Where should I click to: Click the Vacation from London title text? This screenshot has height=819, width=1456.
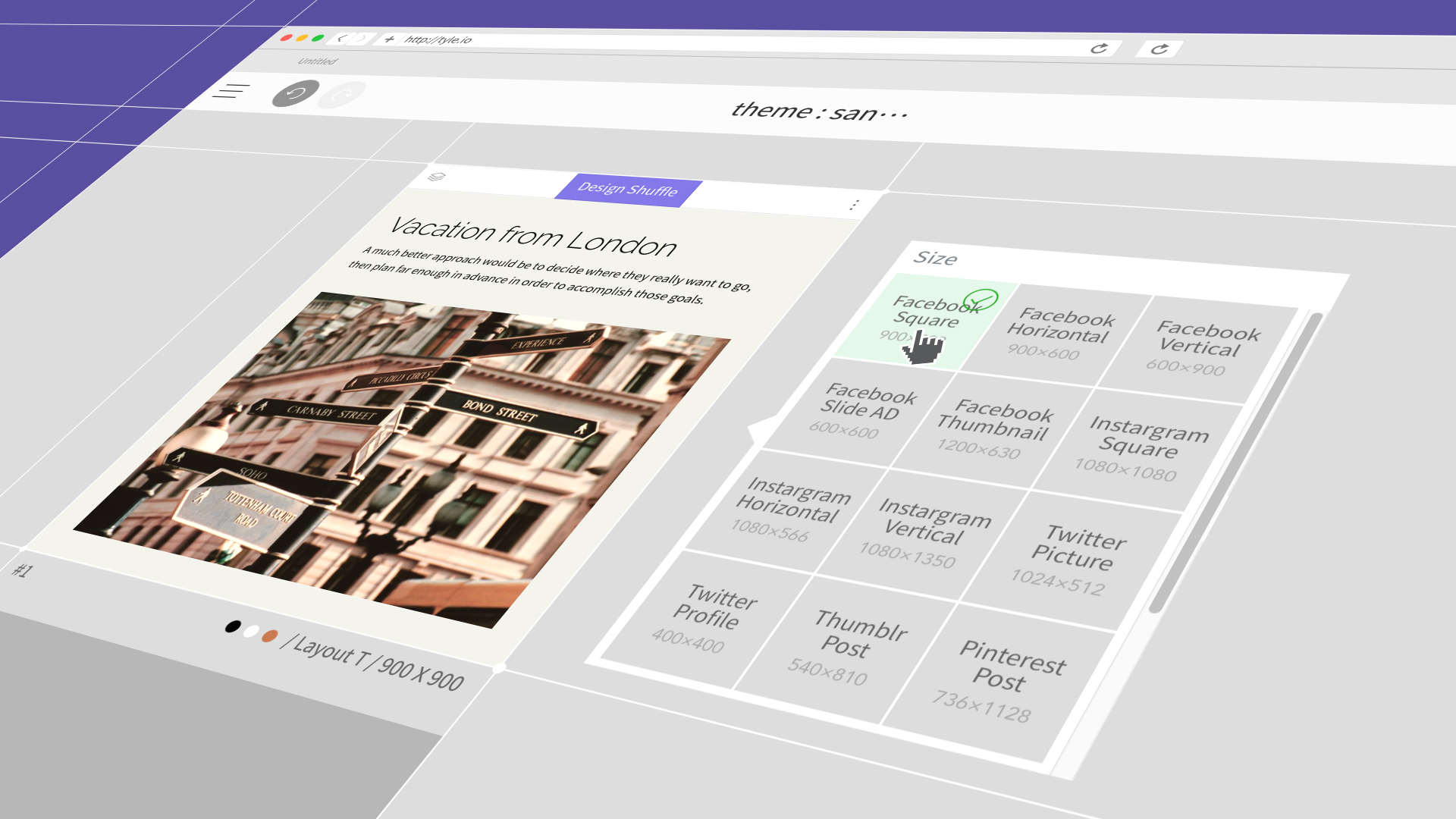point(532,236)
